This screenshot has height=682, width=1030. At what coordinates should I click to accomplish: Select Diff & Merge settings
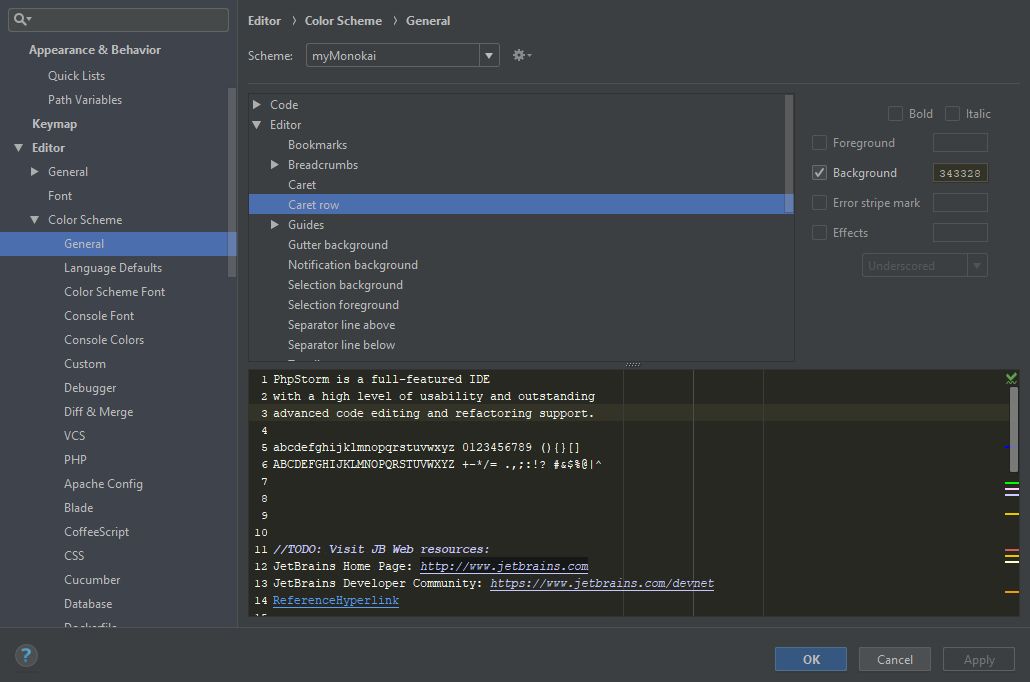[x=99, y=412]
